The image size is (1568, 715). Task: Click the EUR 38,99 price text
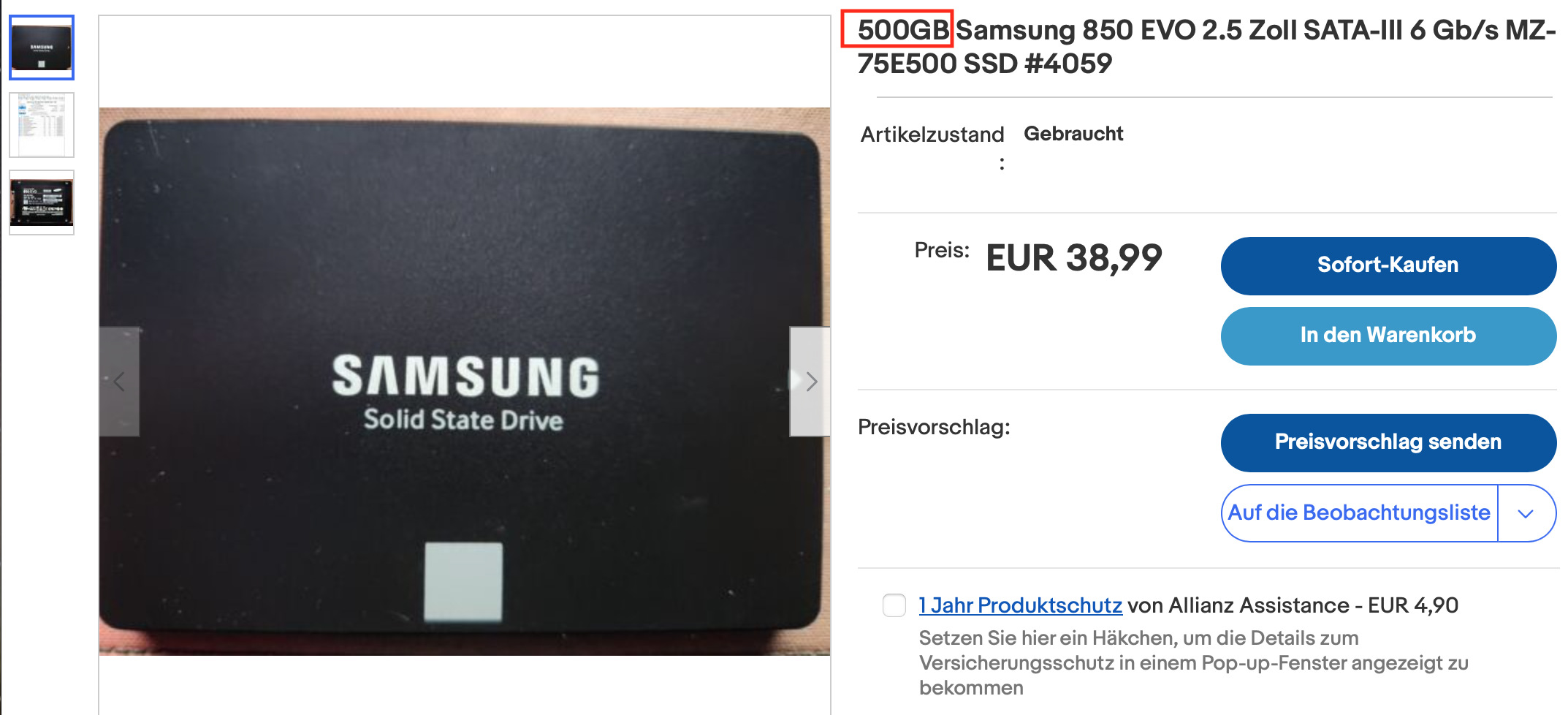coord(1074,258)
